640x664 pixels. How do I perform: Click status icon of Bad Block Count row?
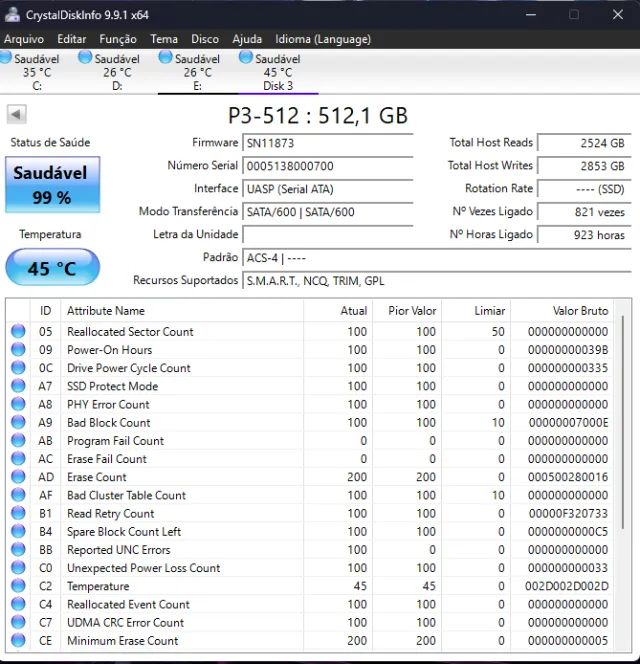pyautogui.click(x=18, y=422)
